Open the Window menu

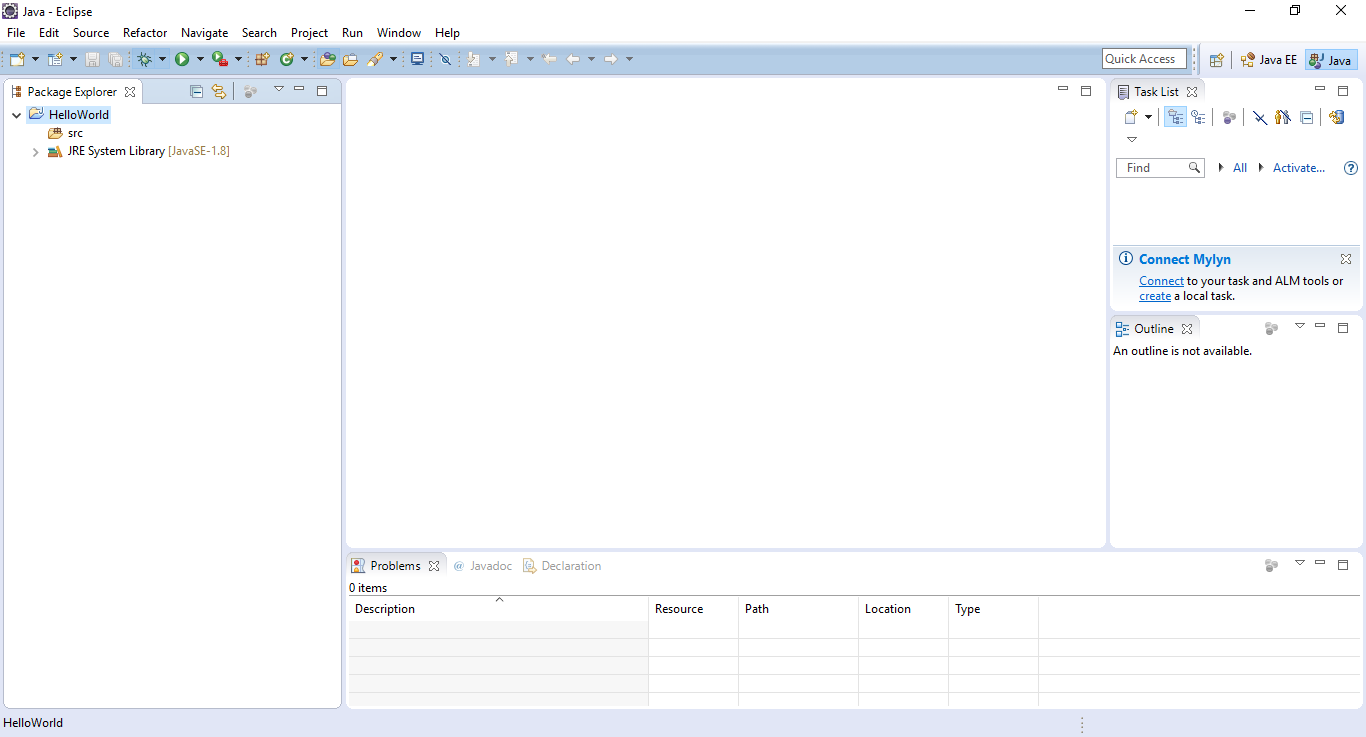(399, 33)
